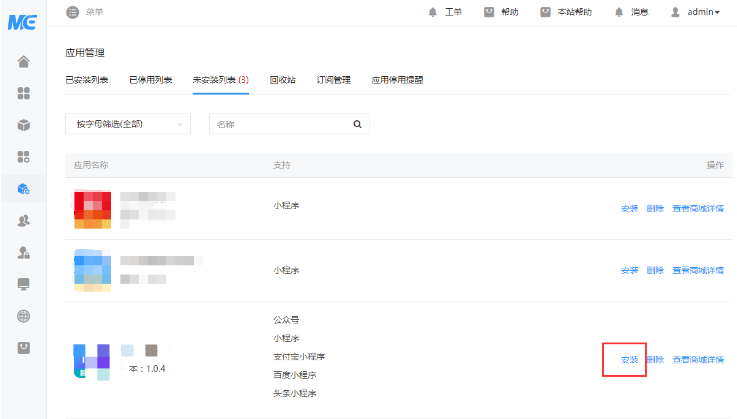Open the admin user dropdown
Viewport: 737px width, 419px height.
point(696,12)
